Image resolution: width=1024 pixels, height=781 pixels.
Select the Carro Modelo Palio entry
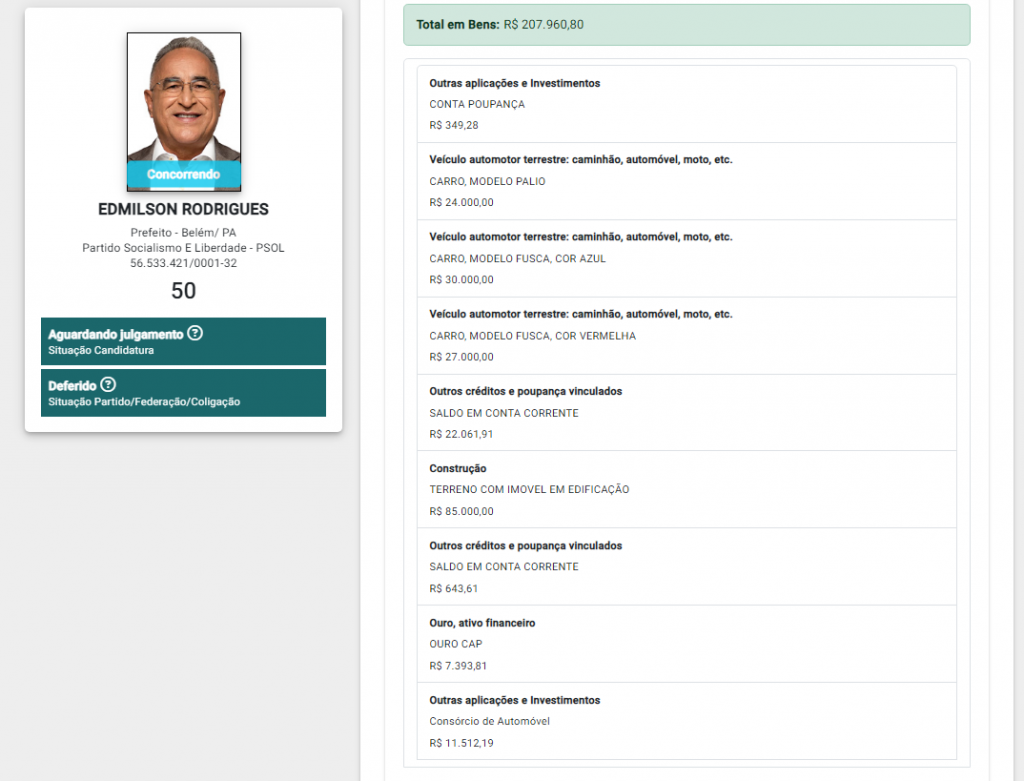pyautogui.click(x=686, y=181)
